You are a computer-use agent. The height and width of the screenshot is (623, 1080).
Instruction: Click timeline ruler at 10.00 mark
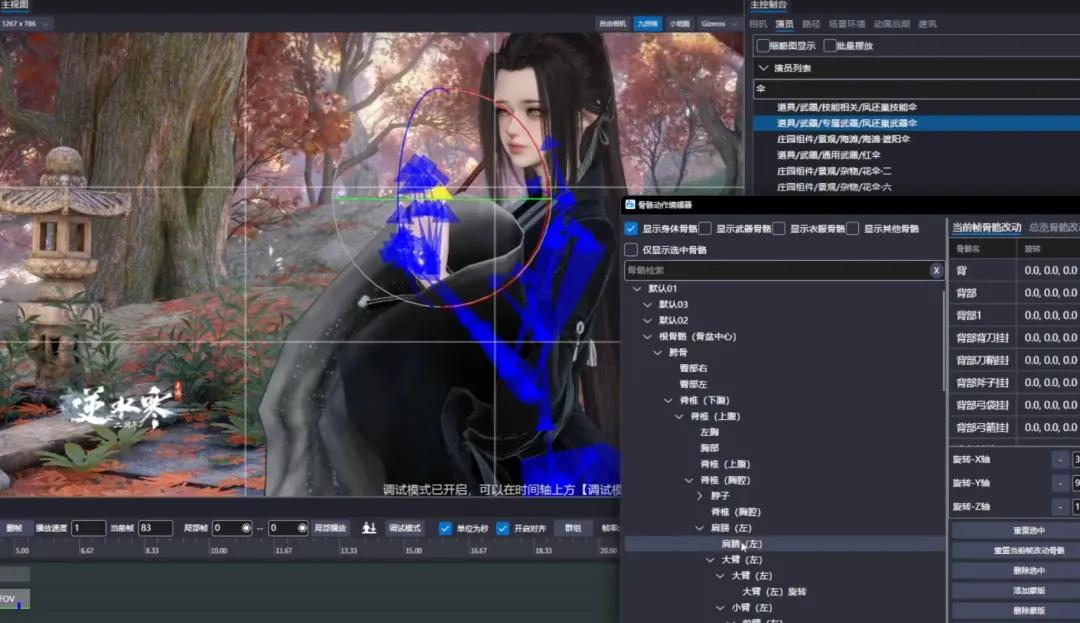point(218,551)
